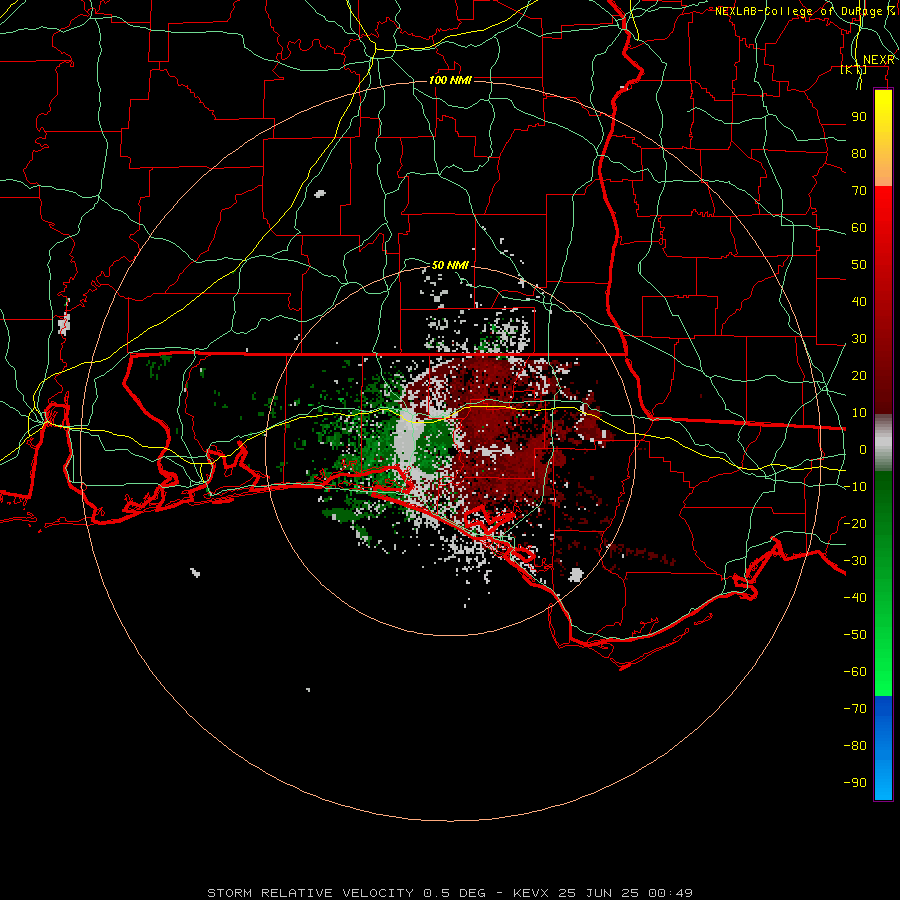The image size is (900, 900).
Task: Click the gray zero-velocity segment of the color bar
Action: (x=883, y=443)
